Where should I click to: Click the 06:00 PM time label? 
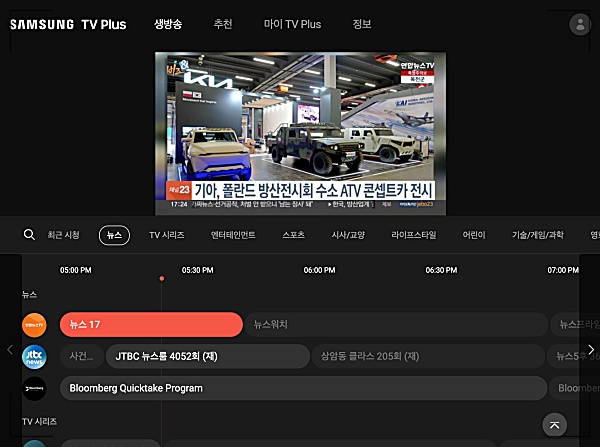coord(320,270)
